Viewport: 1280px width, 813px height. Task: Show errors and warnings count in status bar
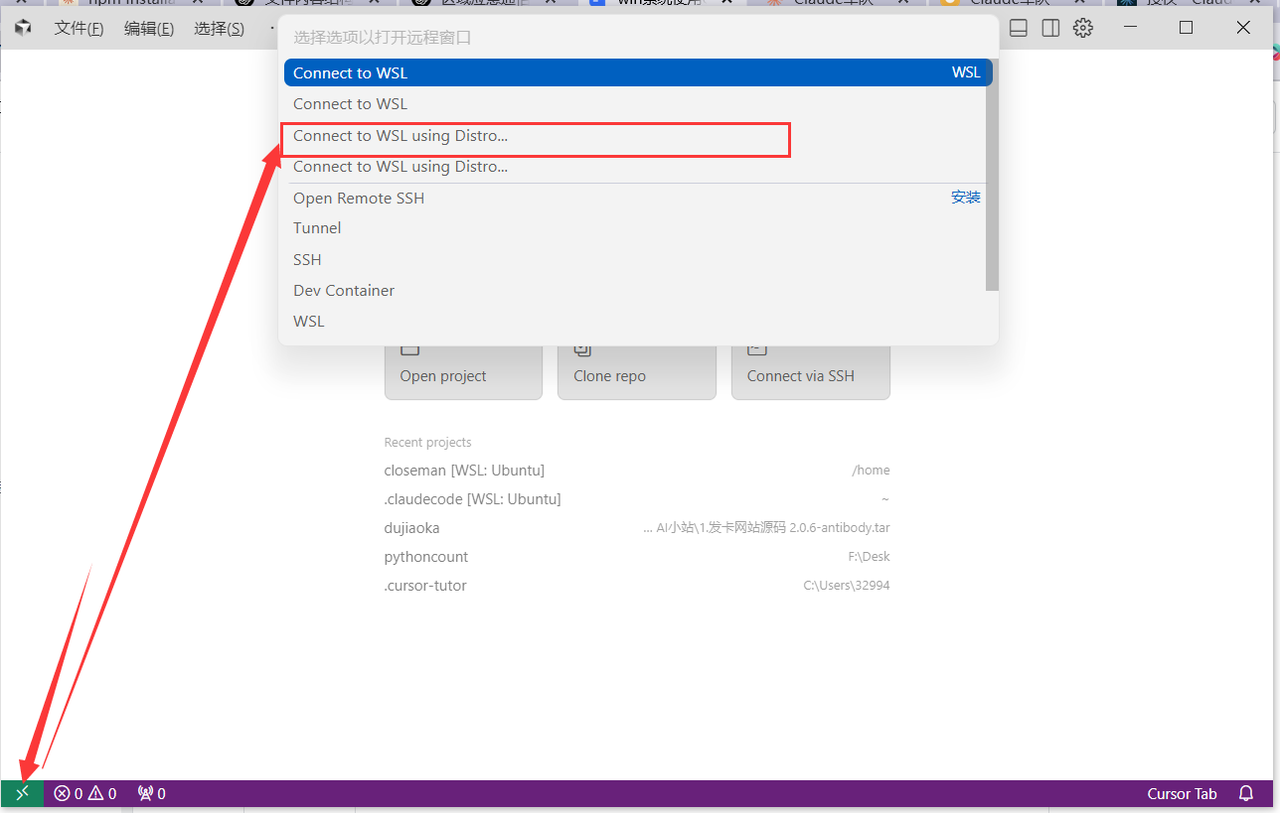coord(85,793)
